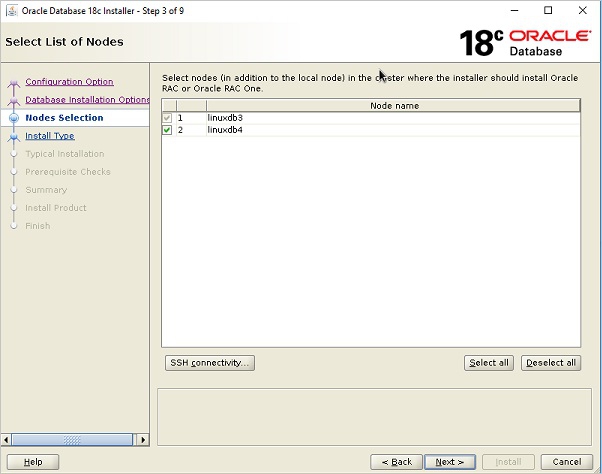Select the linuxdb4 node name cell
The height and width of the screenshot is (474, 602).
tap(393, 130)
